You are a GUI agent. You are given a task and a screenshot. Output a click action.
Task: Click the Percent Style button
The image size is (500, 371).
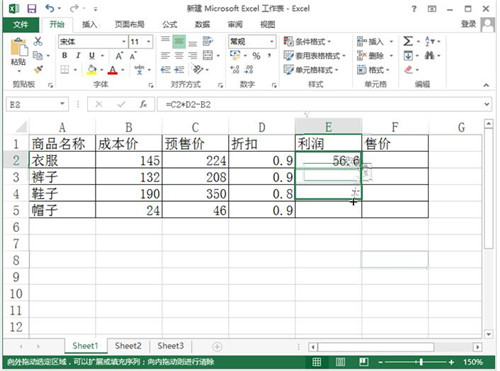click(256, 56)
